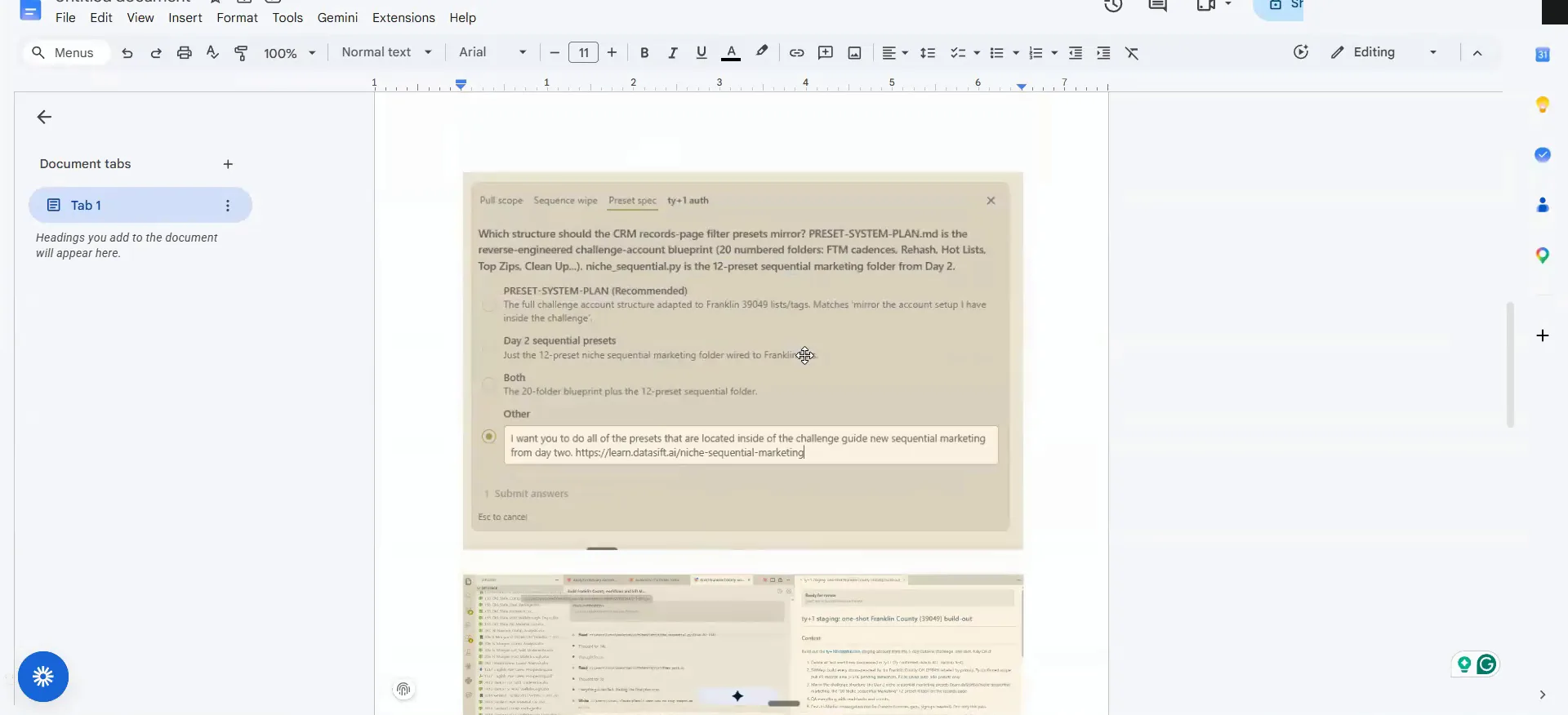Expand the numbered list dropdown arrow

pyautogui.click(x=1054, y=53)
